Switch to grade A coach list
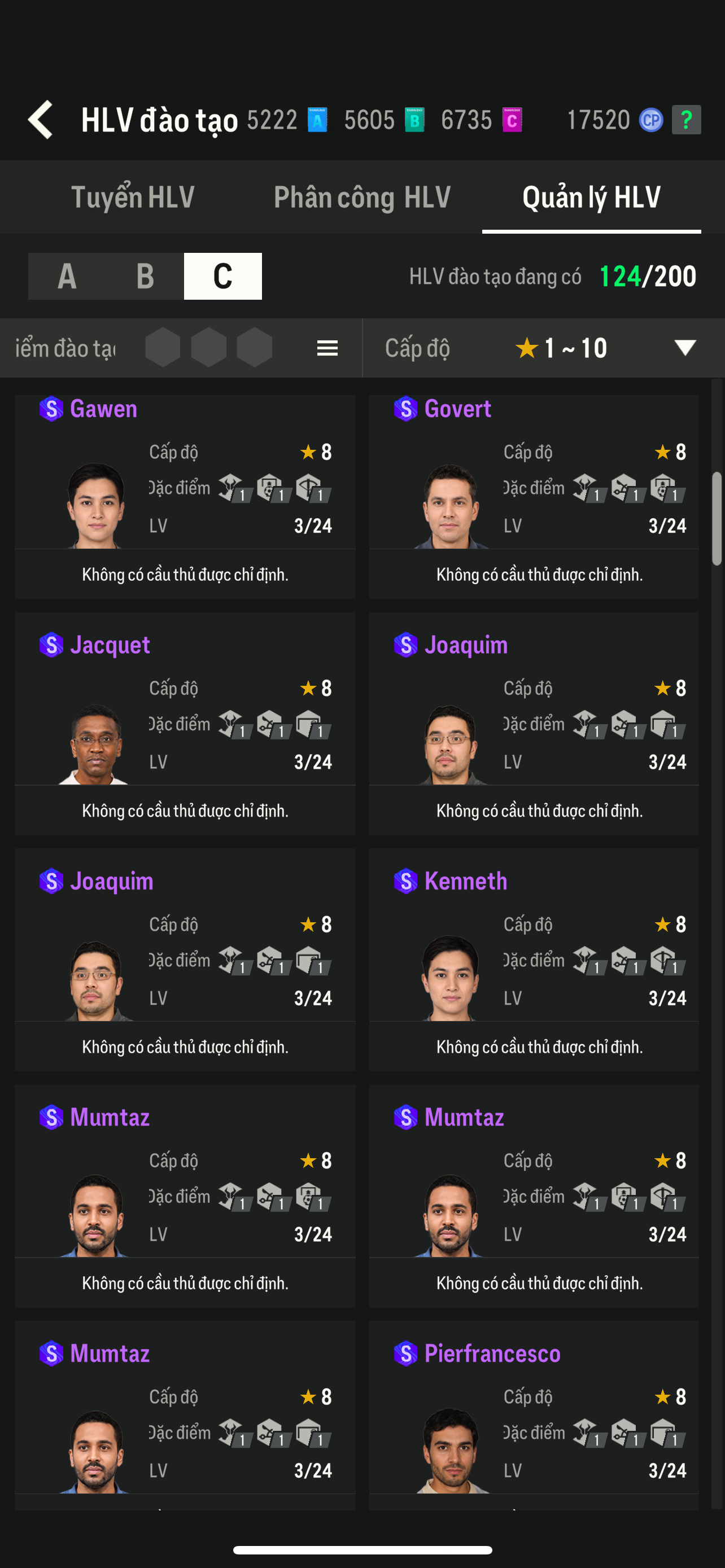 (x=67, y=277)
